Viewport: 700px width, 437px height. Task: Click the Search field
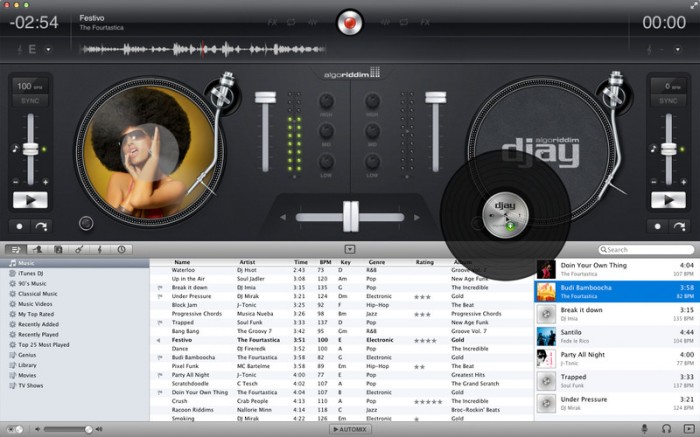point(646,250)
